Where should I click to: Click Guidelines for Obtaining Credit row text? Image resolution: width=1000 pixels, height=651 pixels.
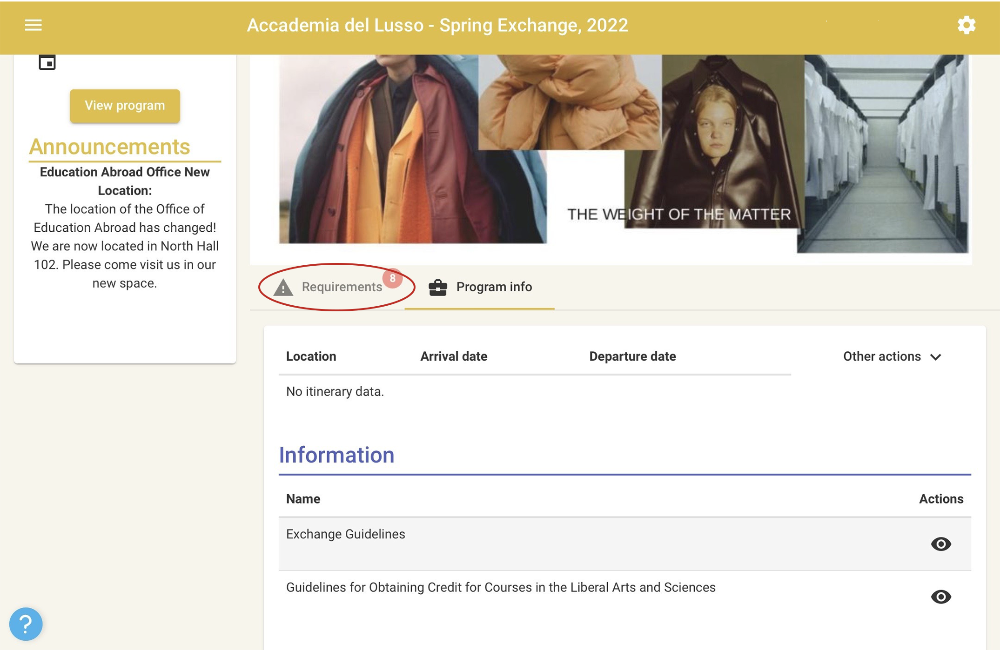pyautogui.click(x=501, y=587)
